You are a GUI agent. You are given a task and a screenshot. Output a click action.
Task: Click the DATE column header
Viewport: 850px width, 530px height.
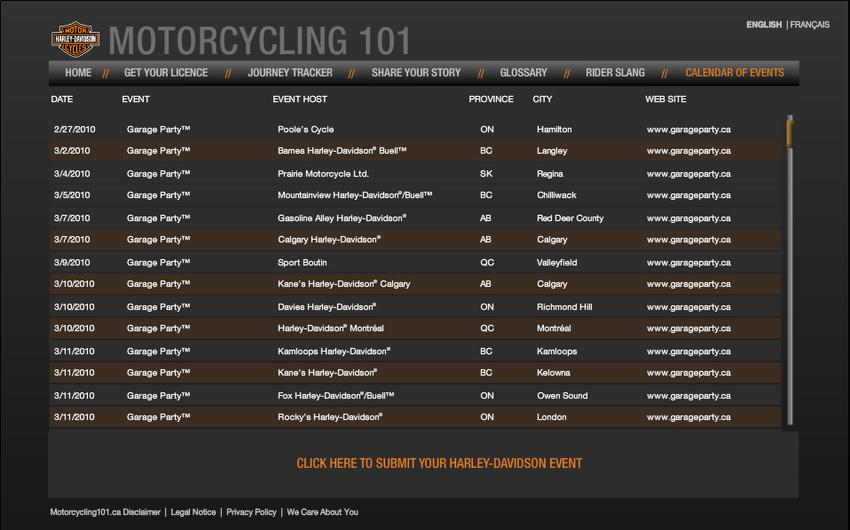(62, 99)
